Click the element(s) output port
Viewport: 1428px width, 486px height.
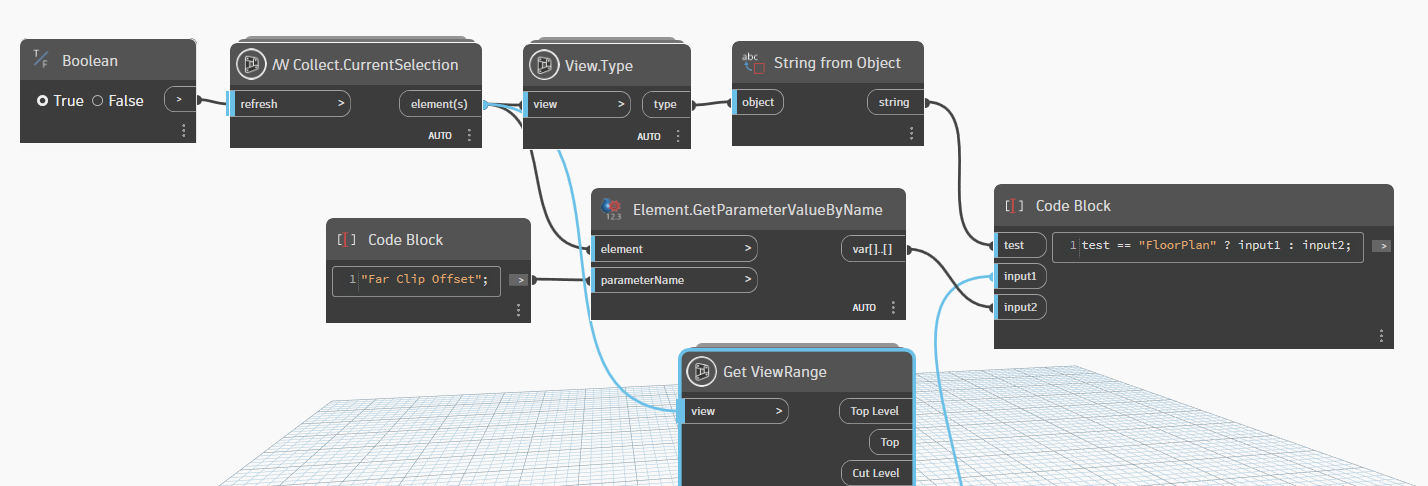coord(441,103)
